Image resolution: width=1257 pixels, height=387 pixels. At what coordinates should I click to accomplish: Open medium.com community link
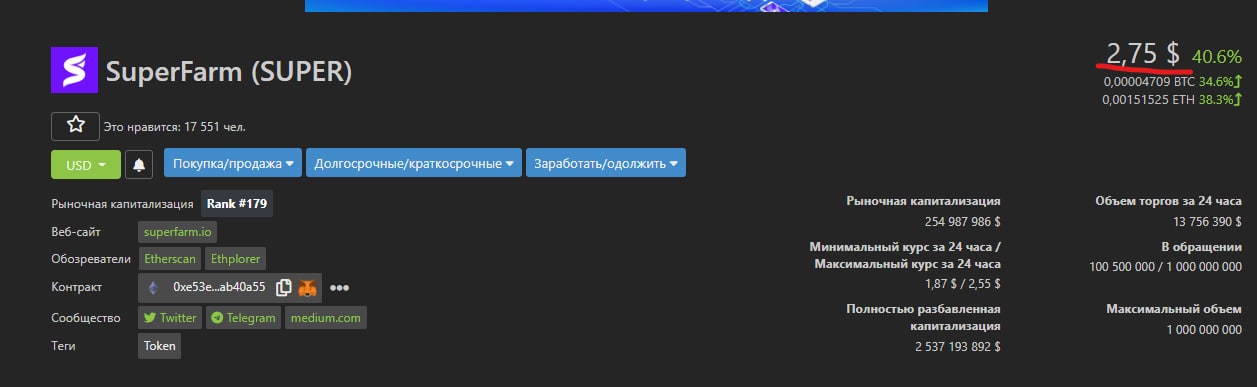326,318
